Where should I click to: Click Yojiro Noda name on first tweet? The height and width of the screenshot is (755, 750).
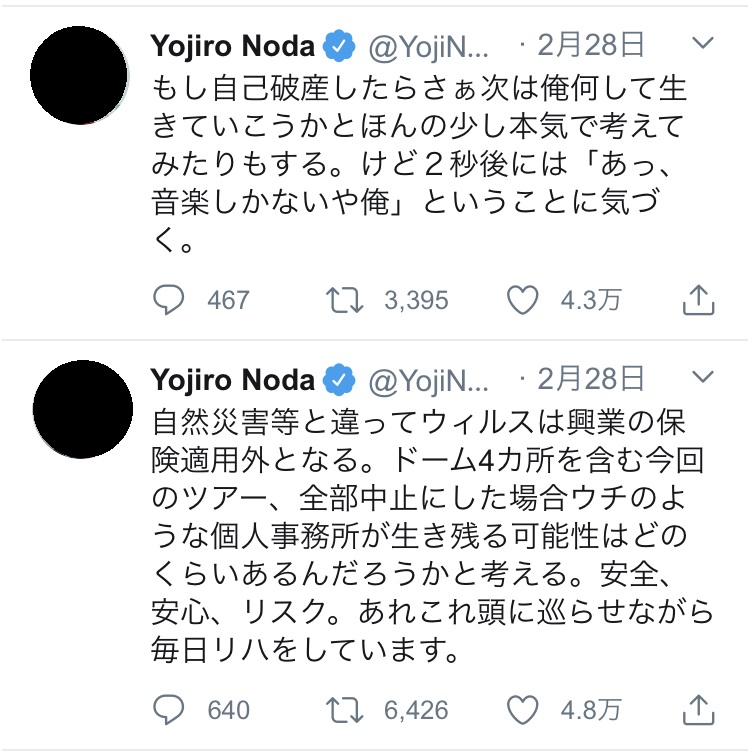(232, 46)
